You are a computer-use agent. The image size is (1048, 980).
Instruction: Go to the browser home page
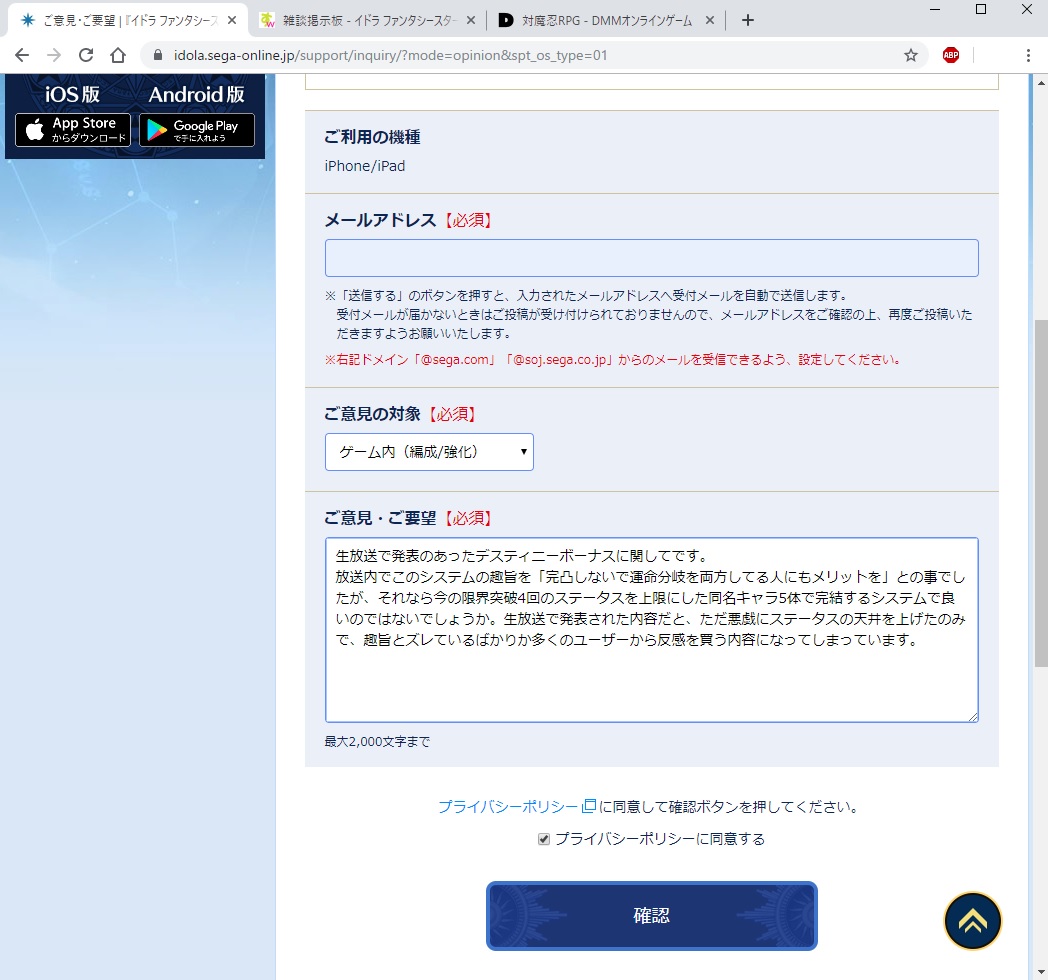click(x=118, y=55)
